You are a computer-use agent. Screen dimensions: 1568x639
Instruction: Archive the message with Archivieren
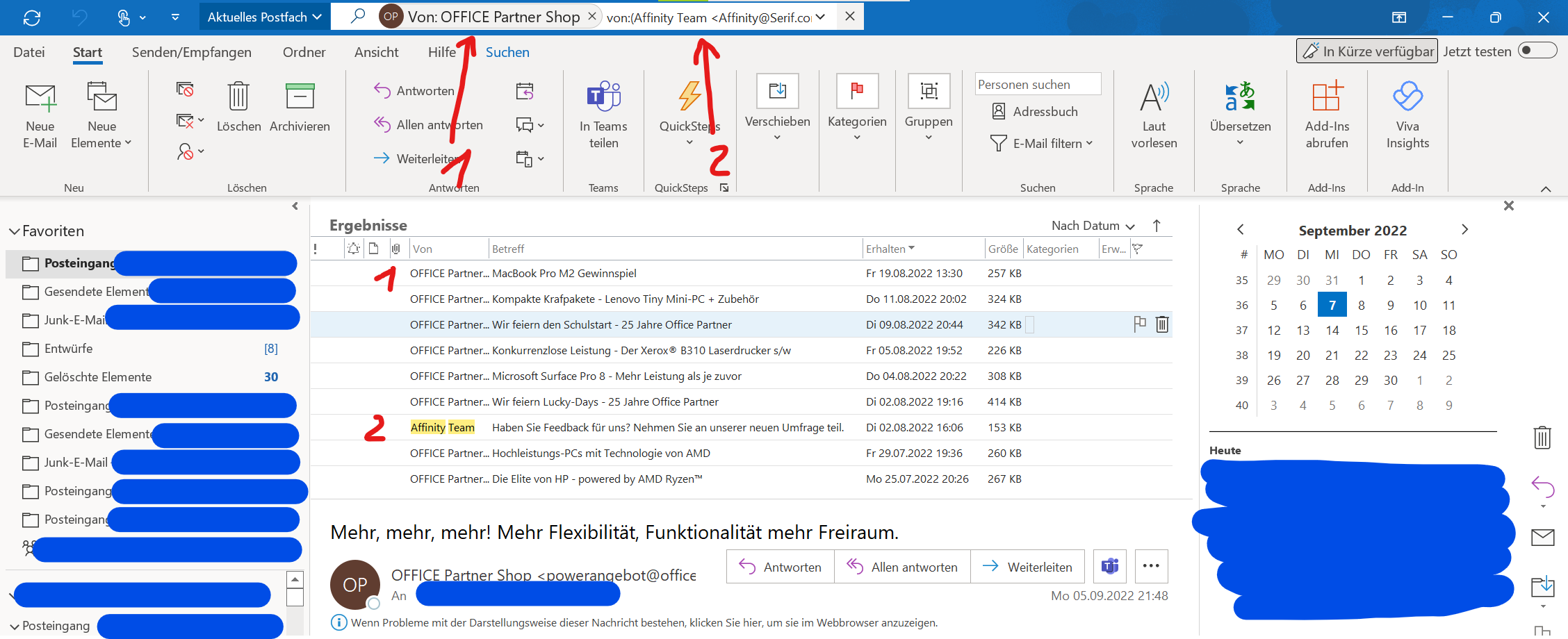pos(300,107)
